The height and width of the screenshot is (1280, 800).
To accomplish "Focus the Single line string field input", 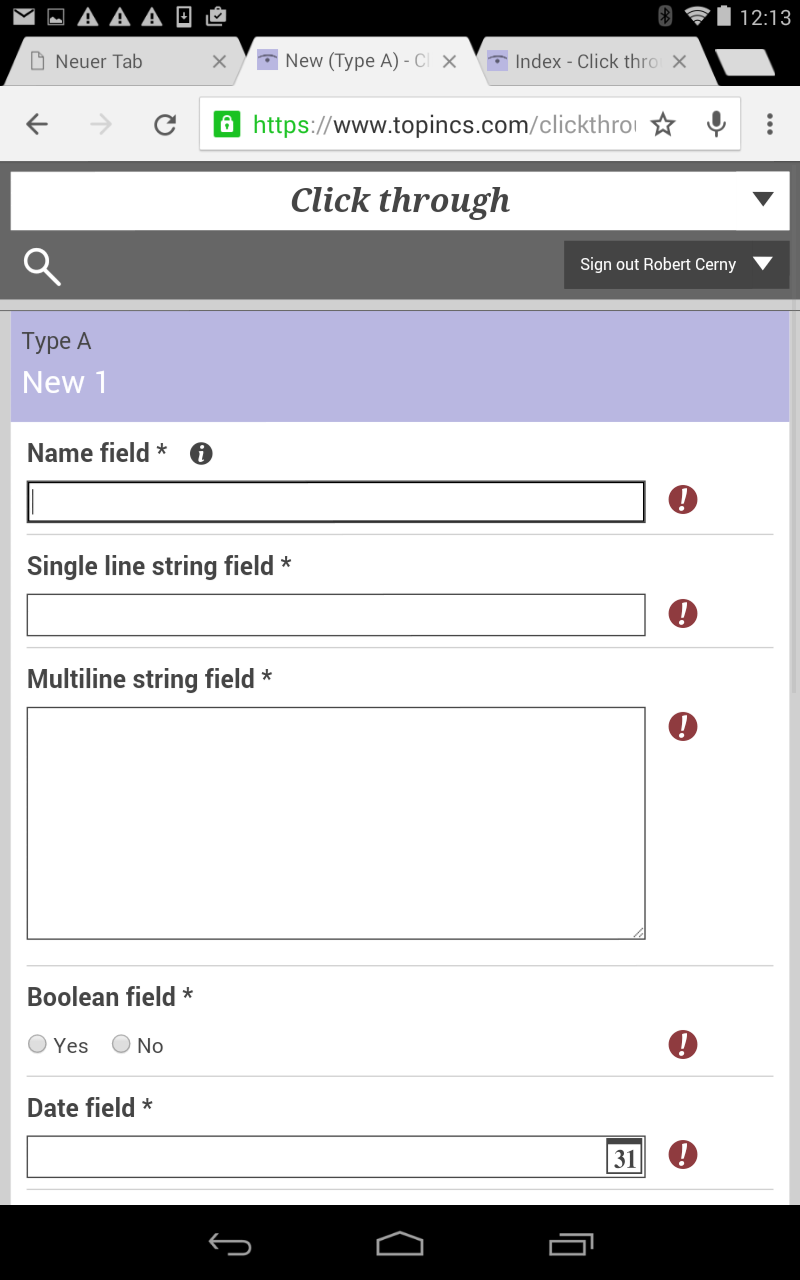I will (336, 614).
